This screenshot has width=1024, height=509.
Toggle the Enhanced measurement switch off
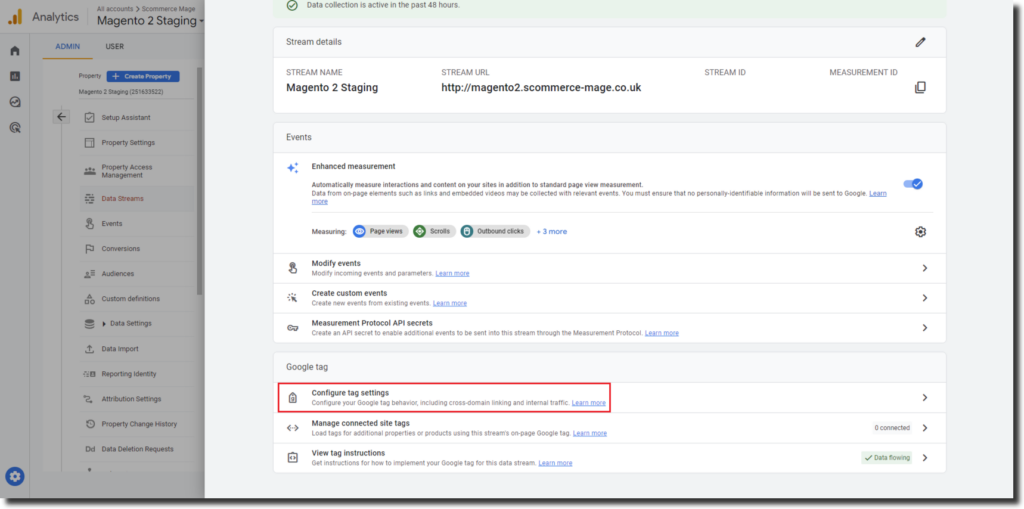[913, 184]
